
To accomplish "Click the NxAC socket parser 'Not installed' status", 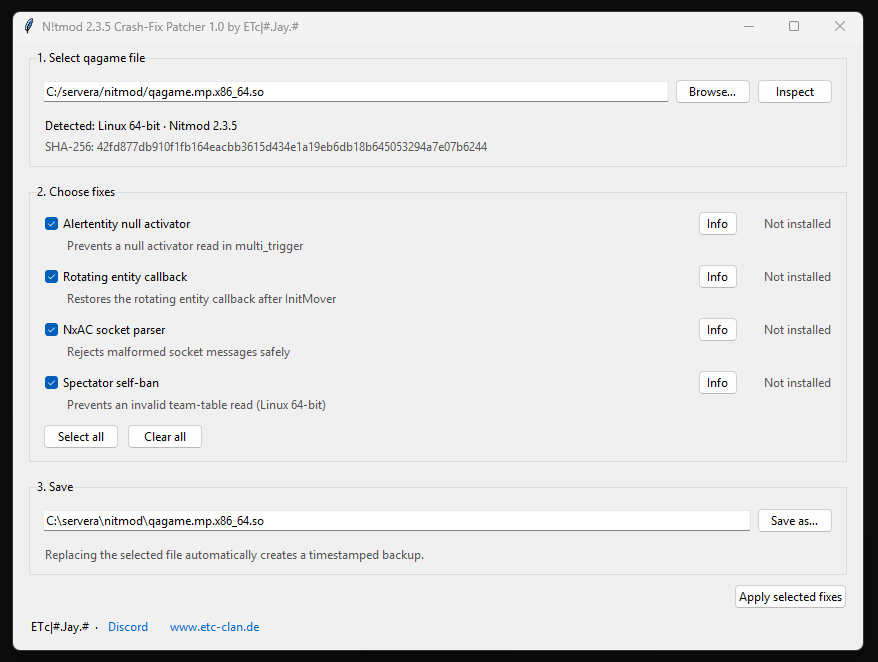I will [797, 330].
